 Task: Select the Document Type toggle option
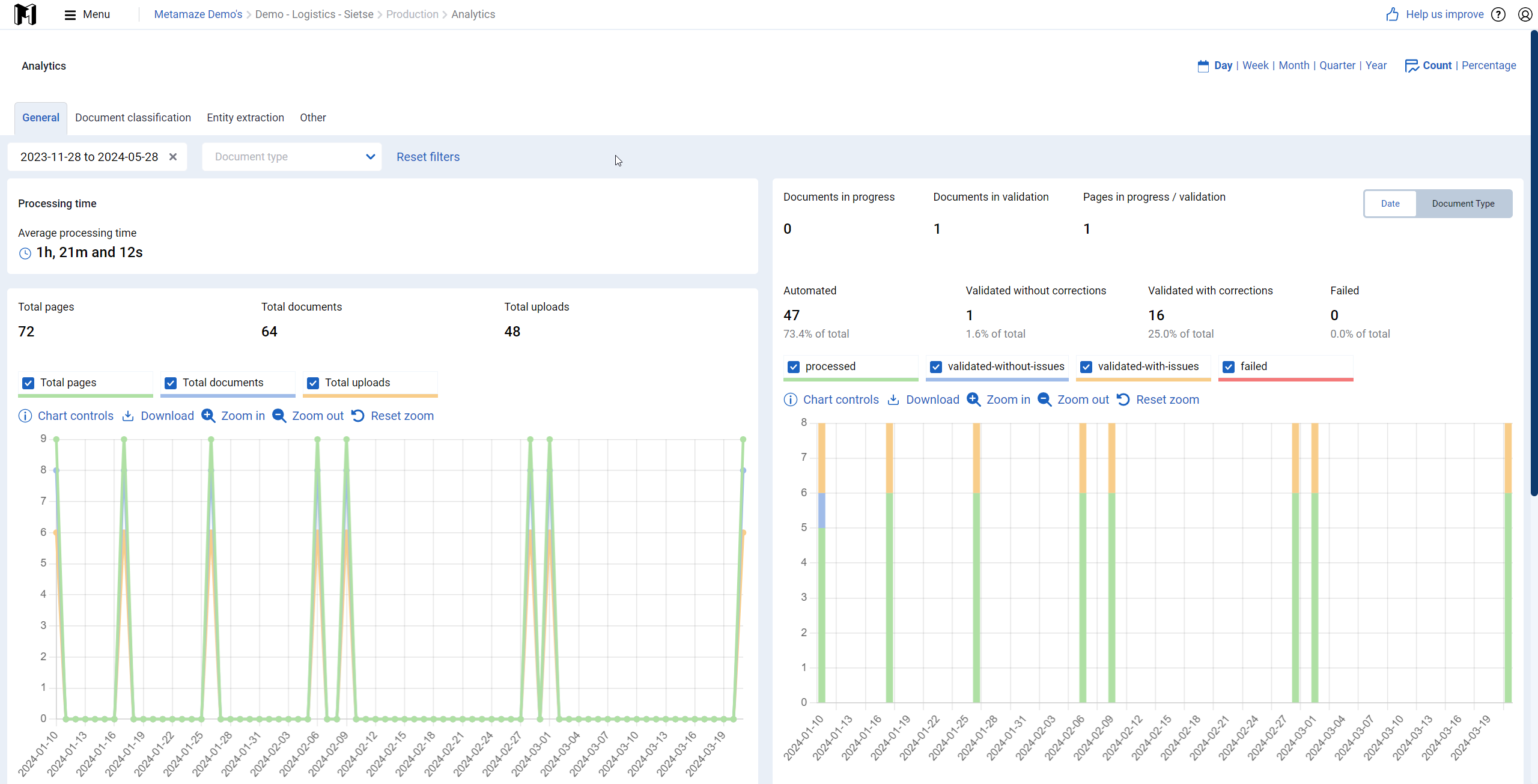[1464, 204]
